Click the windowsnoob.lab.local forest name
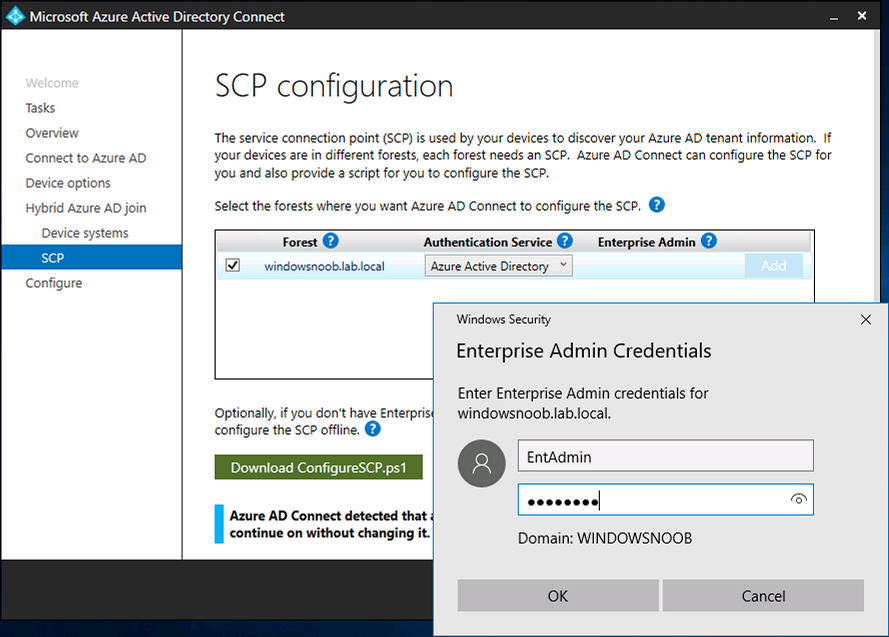The width and height of the screenshot is (889, 637). pyautogui.click(x=324, y=266)
